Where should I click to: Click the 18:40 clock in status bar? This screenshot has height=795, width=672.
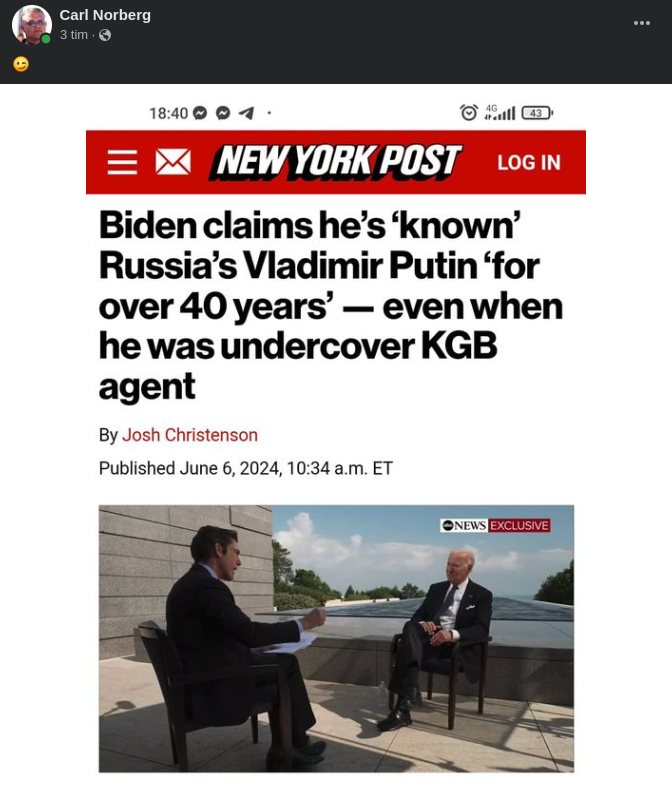(x=168, y=113)
